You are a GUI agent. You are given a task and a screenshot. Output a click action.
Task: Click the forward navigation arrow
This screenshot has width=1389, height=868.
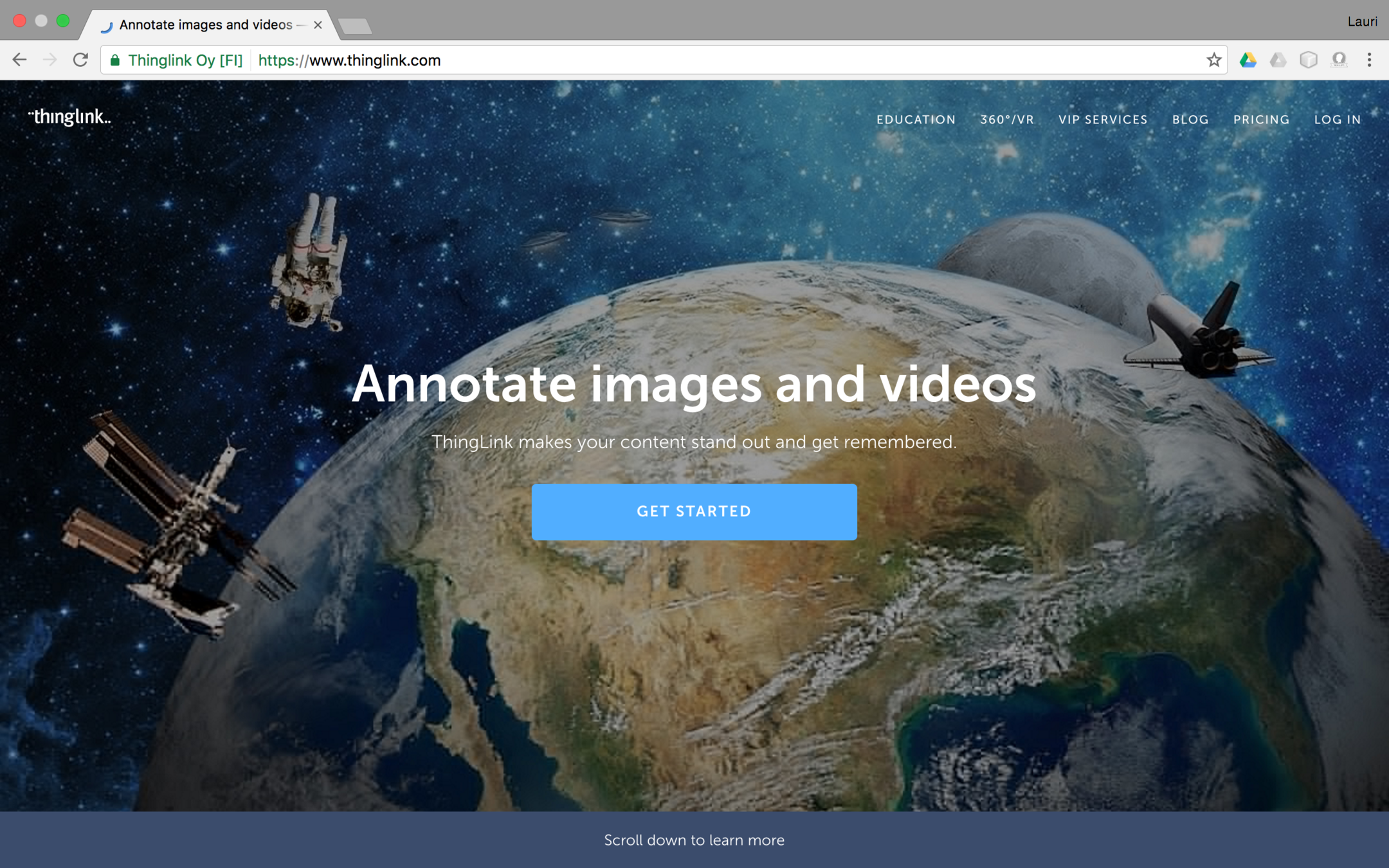click(x=50, y=60)
